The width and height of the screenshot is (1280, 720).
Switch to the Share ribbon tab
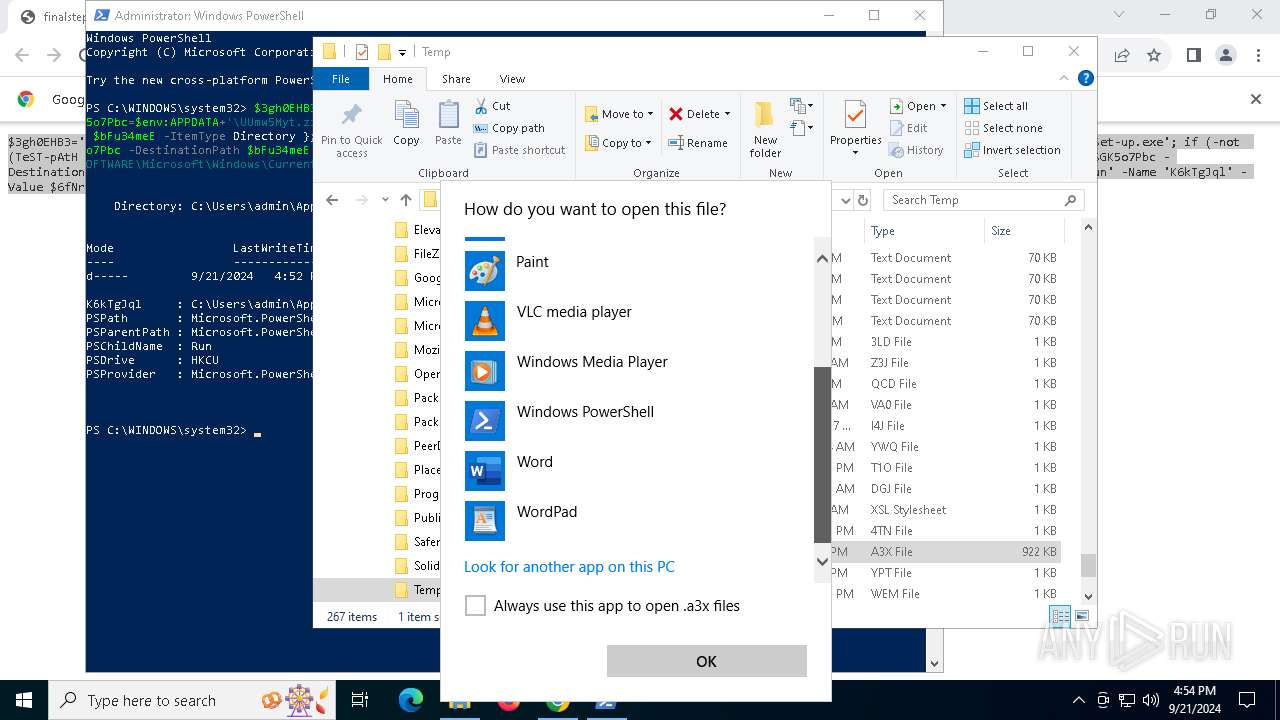click(456, 79)
